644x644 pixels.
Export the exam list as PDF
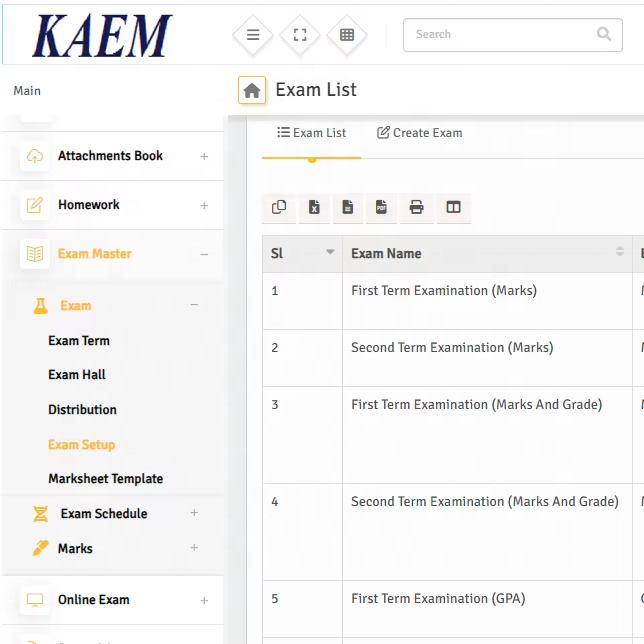point(381,207)
